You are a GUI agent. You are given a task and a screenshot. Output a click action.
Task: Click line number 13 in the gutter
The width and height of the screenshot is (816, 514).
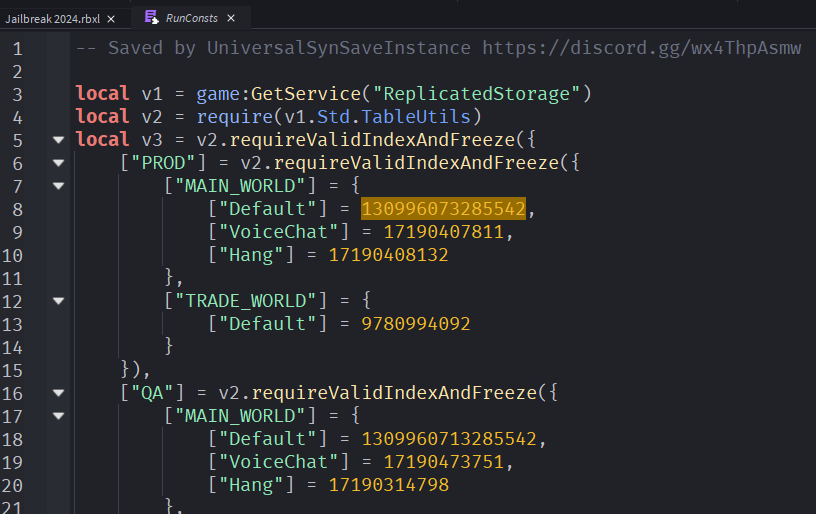pos(12,325)
